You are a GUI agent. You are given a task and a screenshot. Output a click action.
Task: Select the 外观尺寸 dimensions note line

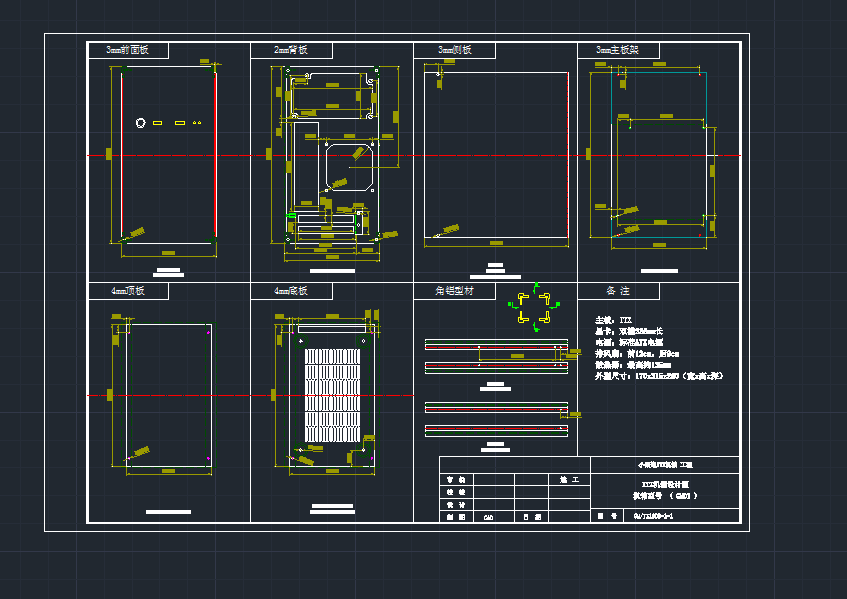click(x=655, y=375)
